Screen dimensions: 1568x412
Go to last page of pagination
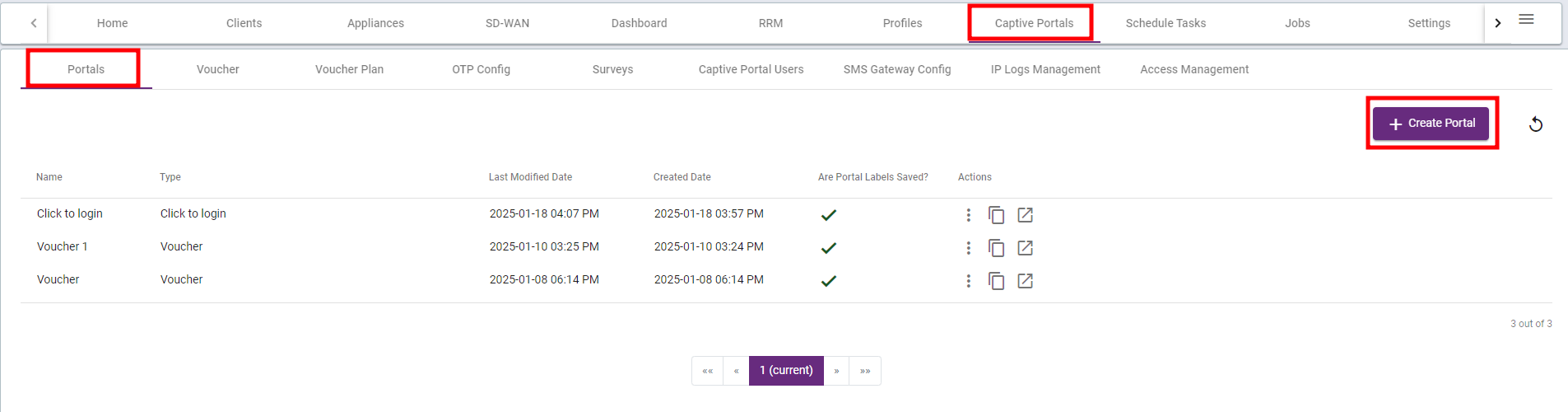coord(865,371)
